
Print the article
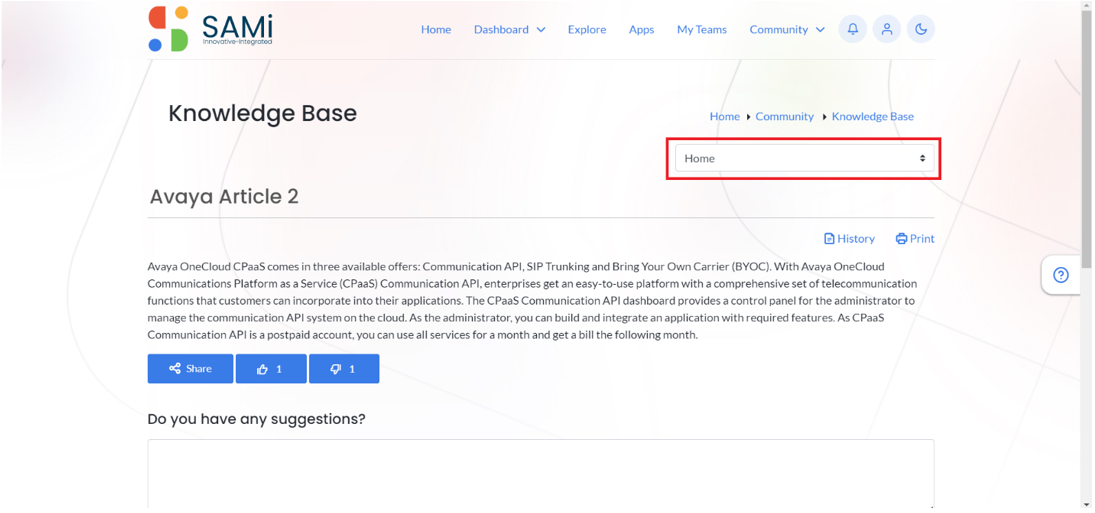[915, 239]
